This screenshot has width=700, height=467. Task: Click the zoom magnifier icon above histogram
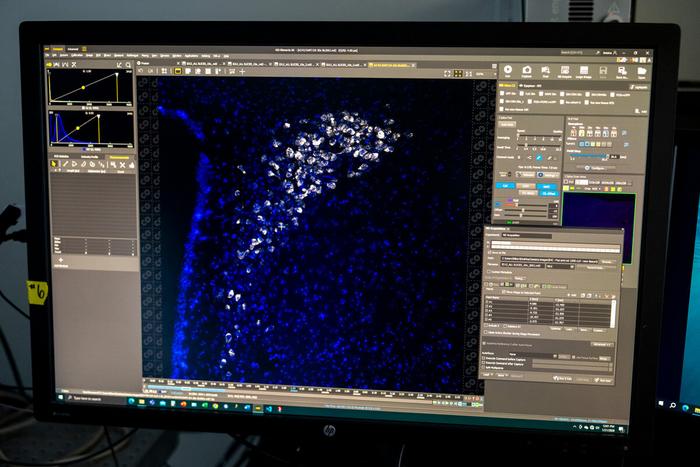click(129, 65)
